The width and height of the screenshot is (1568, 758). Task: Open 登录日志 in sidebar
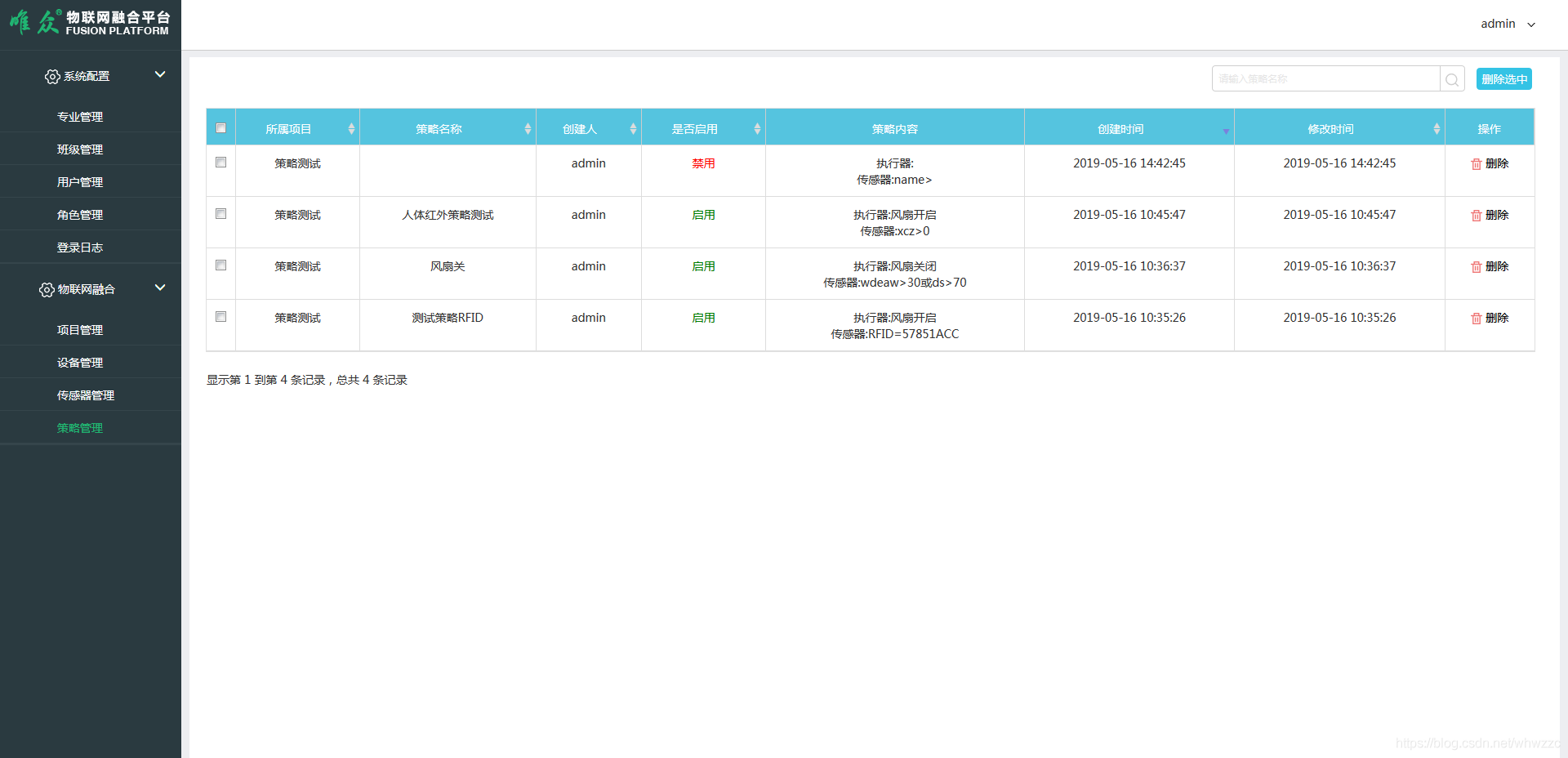pos(80,247)
